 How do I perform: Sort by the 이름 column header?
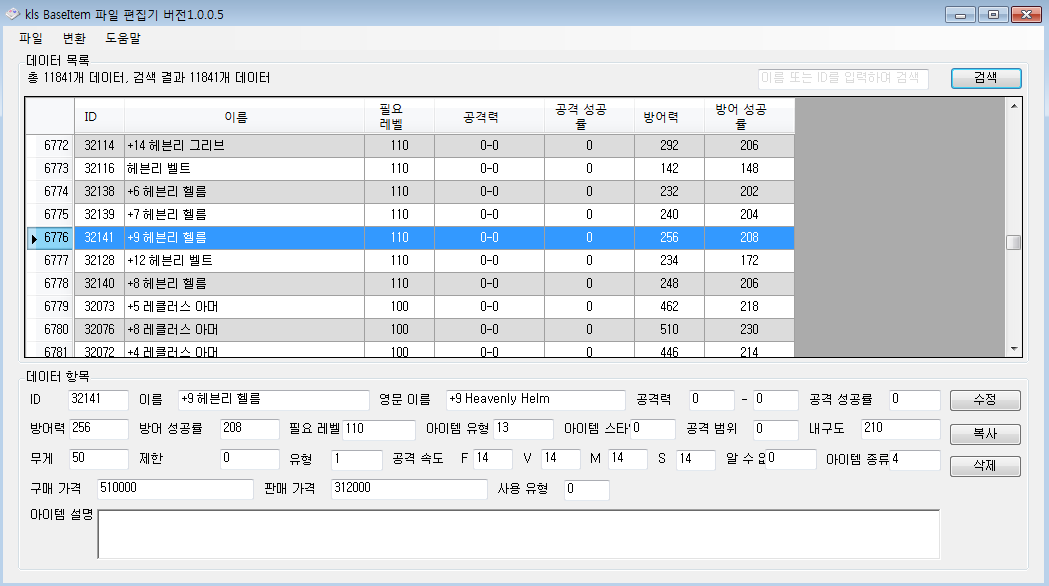[244, 117]
